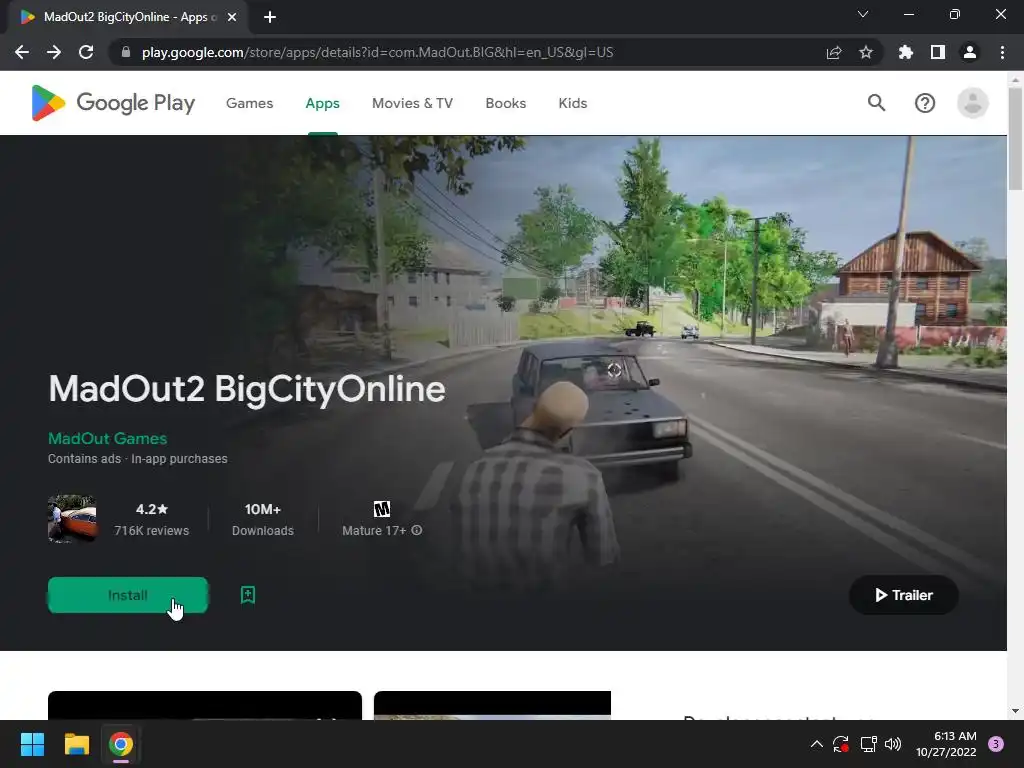Click the 716K reviews text
Screen dimensions: 1024x768
click(152, 530)
